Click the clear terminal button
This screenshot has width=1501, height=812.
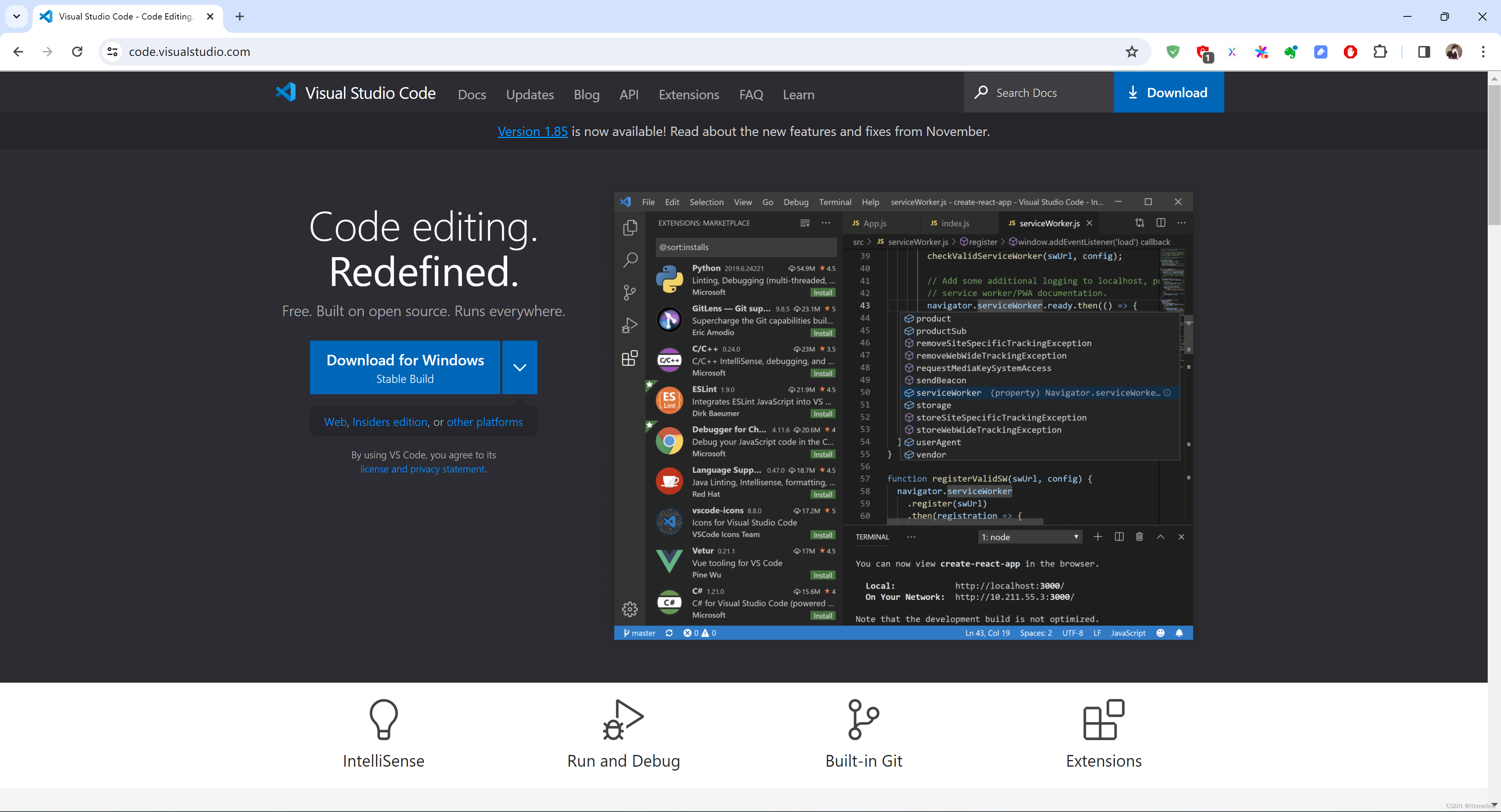[1140, 537]
